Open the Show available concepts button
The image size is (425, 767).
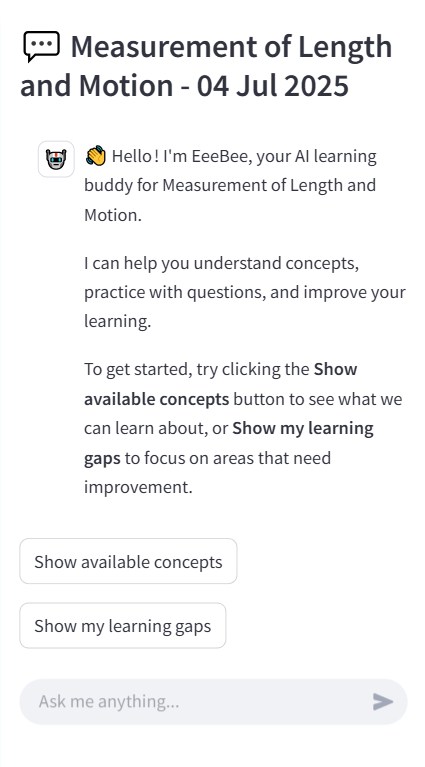click(x=128, y=561)
